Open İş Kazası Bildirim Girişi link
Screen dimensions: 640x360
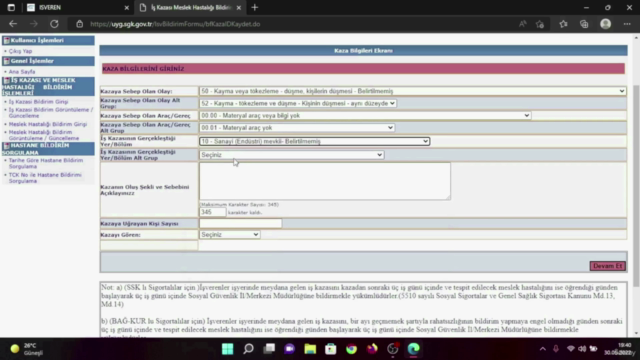click(38, 102)
